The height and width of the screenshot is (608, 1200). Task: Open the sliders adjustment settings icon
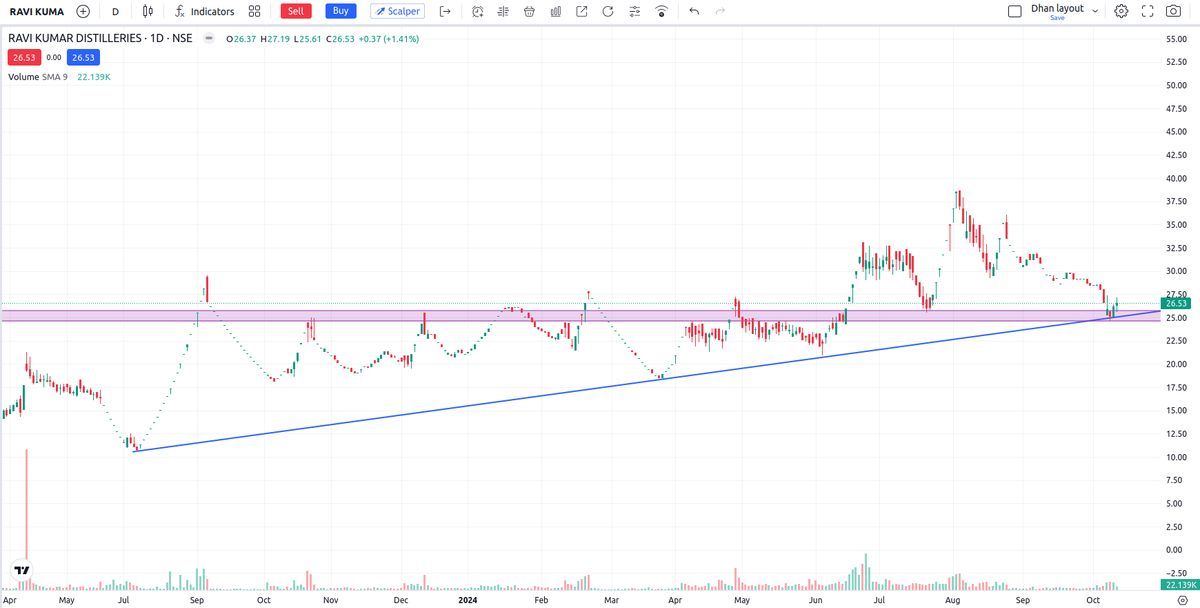click(634, 11)
